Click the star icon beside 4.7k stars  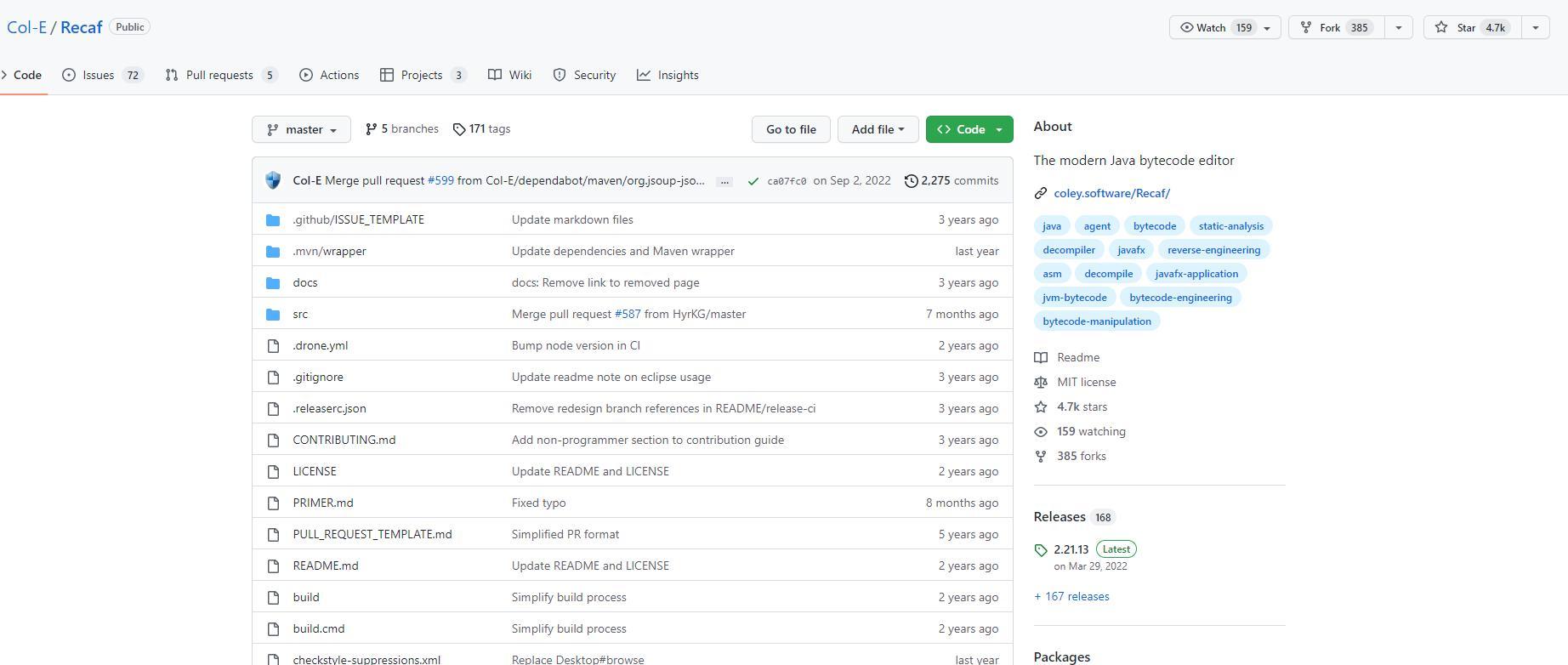[1041, 407]
